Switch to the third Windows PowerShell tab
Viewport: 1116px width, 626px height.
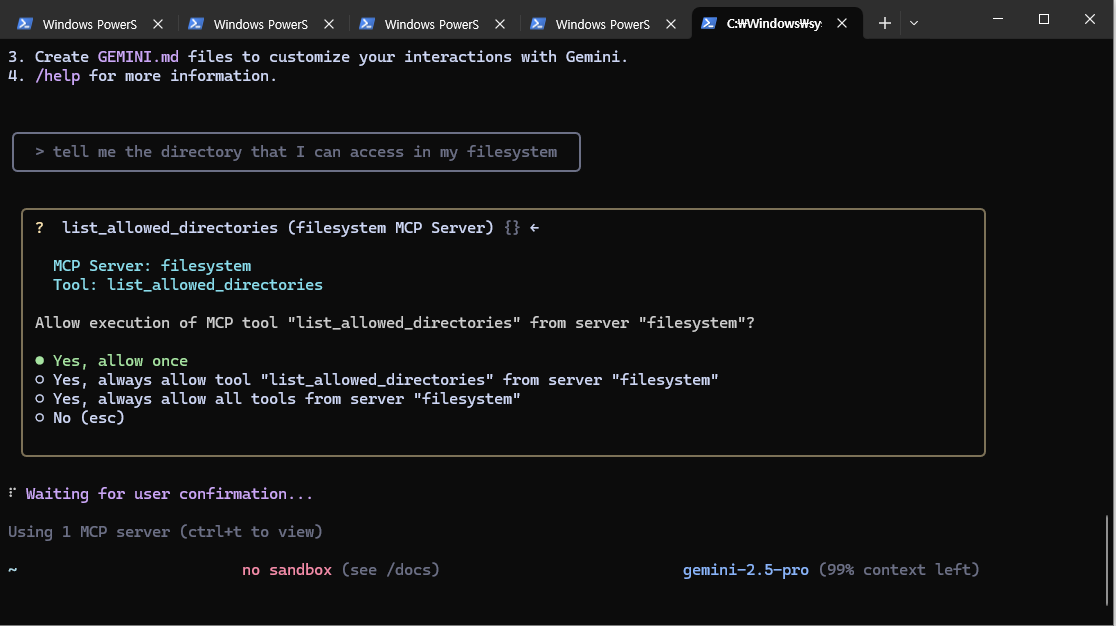431,24
